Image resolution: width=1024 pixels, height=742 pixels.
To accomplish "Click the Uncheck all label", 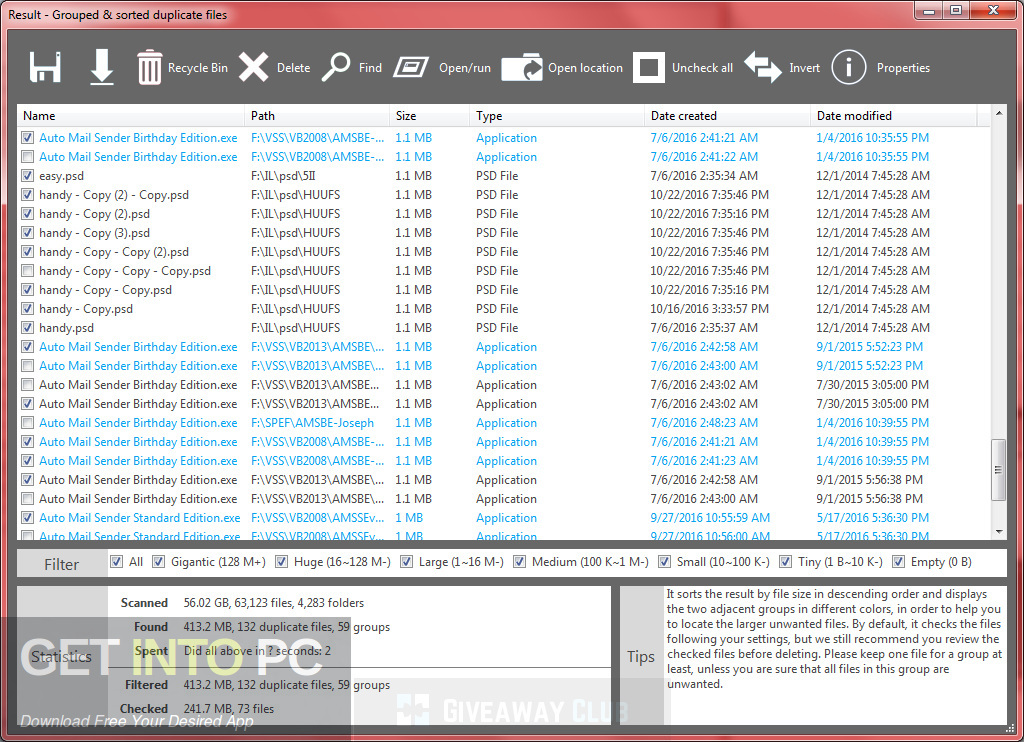I will (702, 68).
